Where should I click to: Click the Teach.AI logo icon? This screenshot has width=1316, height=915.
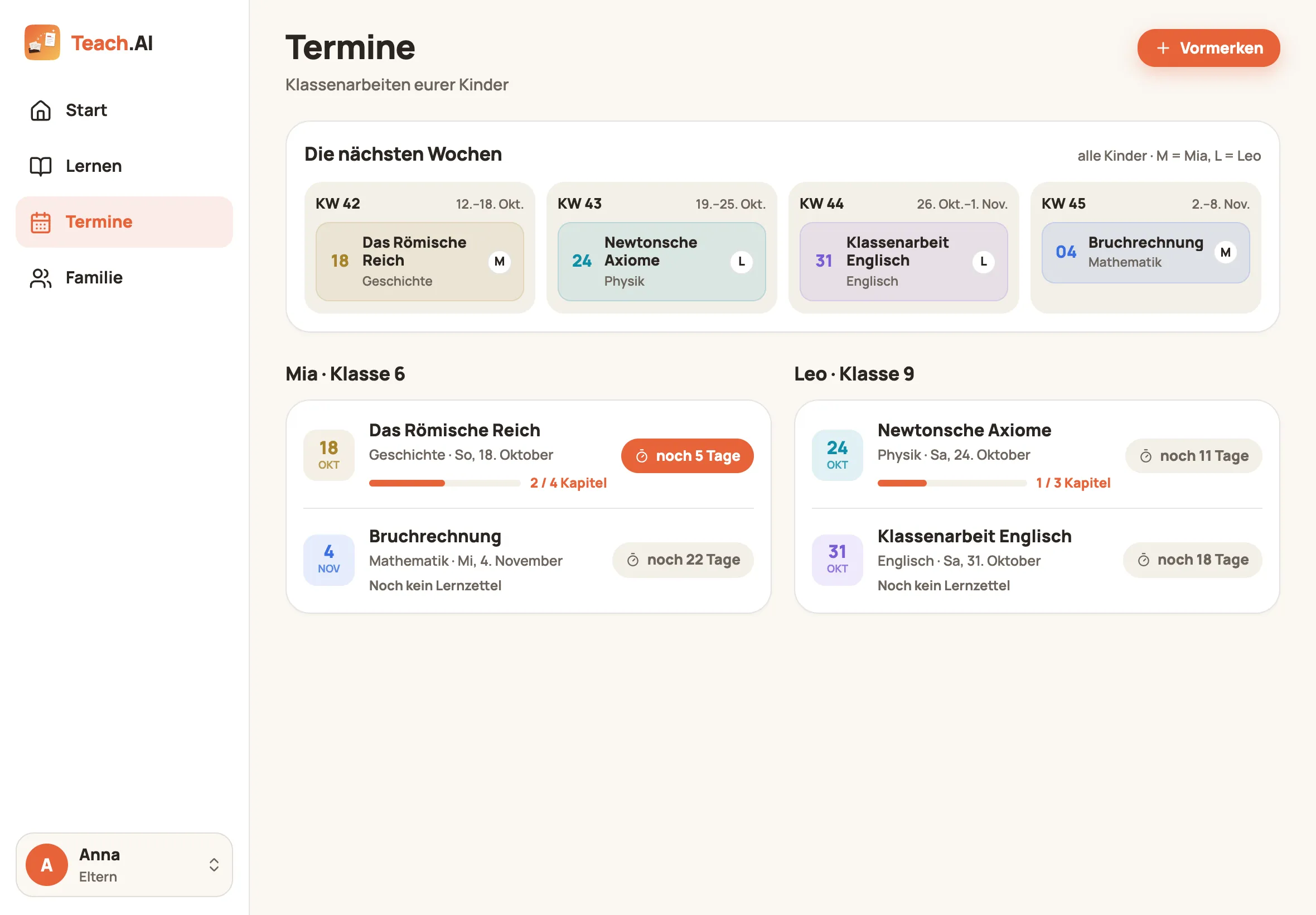42,42
